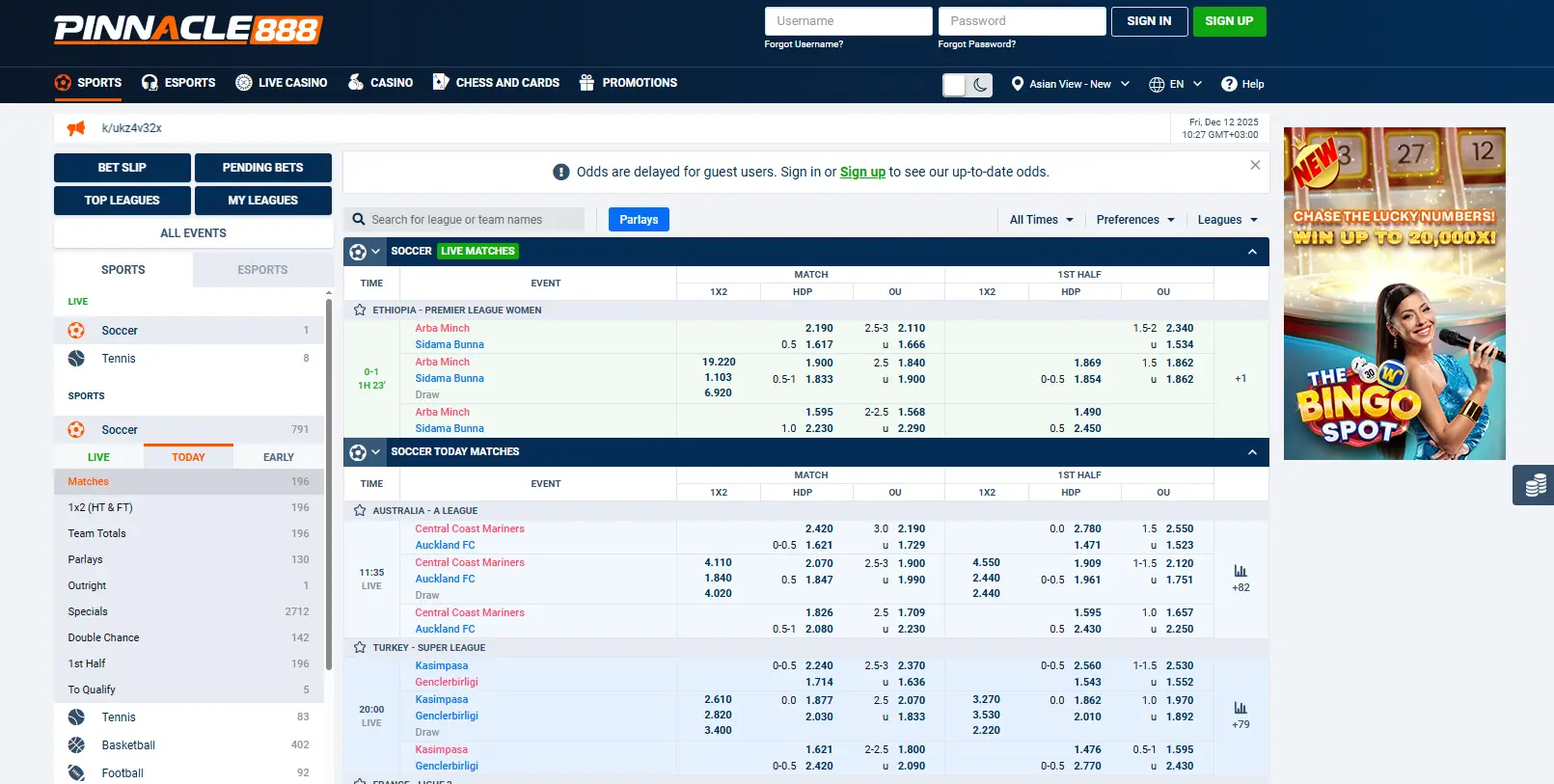The image size is (1554, 784).
Task: Click the Parlays button
Action: (x=639, y=220)
